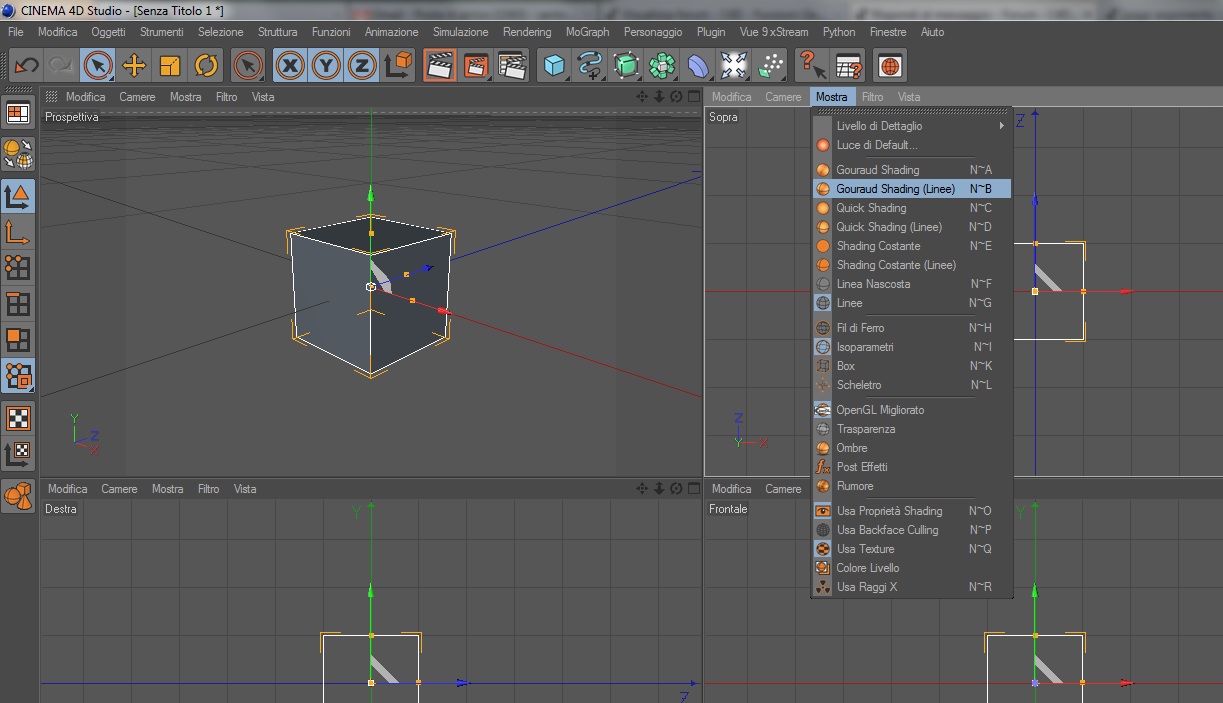Click the Render View clapperboard icon
1223x703 pixels.
pos(438,66)
